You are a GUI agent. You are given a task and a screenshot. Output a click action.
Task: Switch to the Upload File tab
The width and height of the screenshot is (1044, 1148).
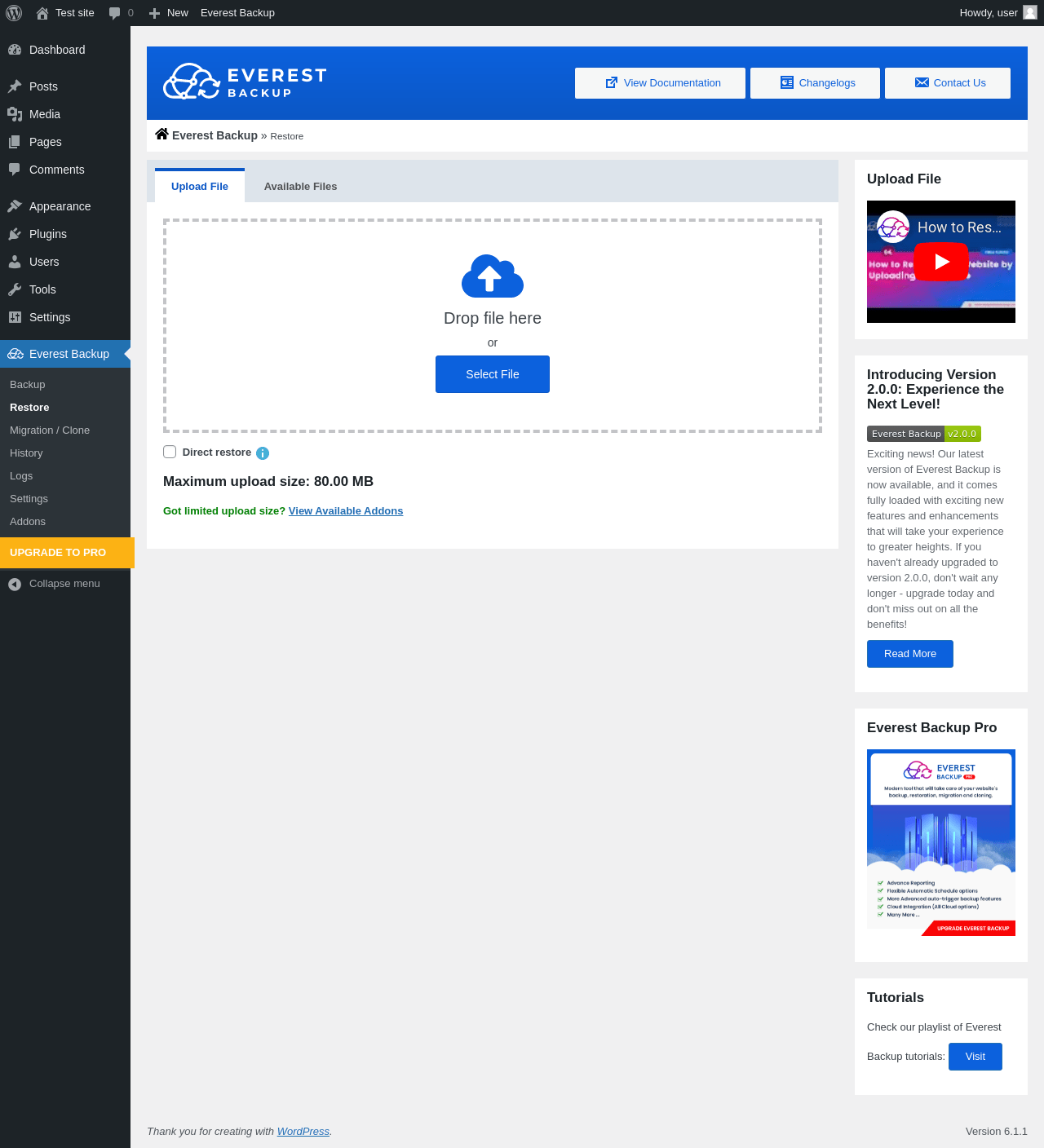[200, 186]
